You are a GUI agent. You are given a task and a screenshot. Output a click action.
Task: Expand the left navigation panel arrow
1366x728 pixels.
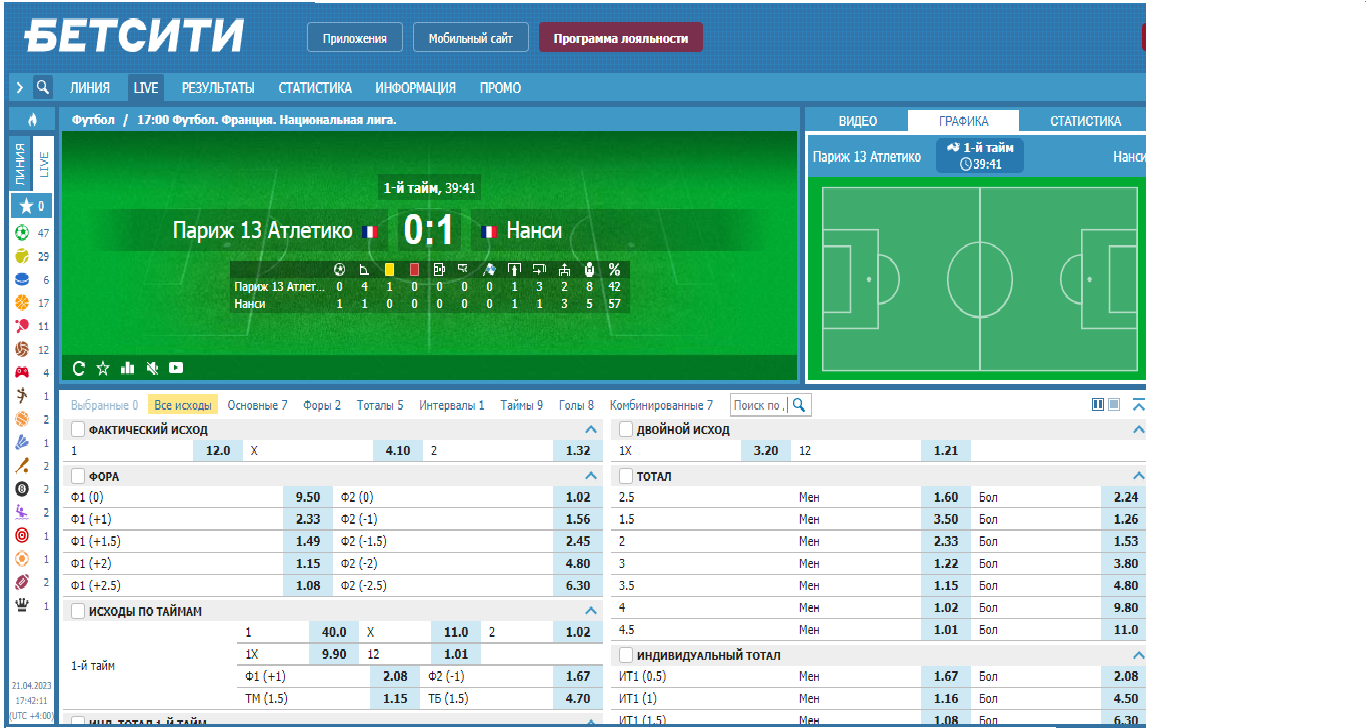pyautogui.click(x=19, y=87)
